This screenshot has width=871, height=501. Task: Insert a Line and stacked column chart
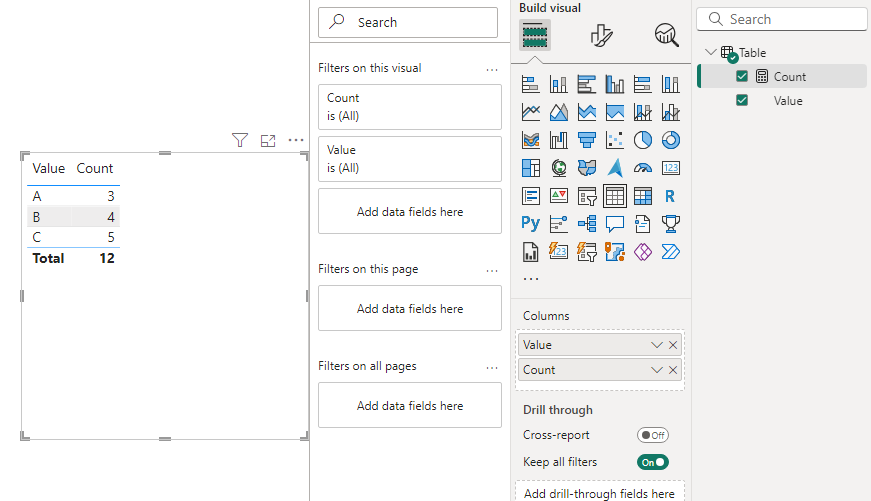coord(643,112)
